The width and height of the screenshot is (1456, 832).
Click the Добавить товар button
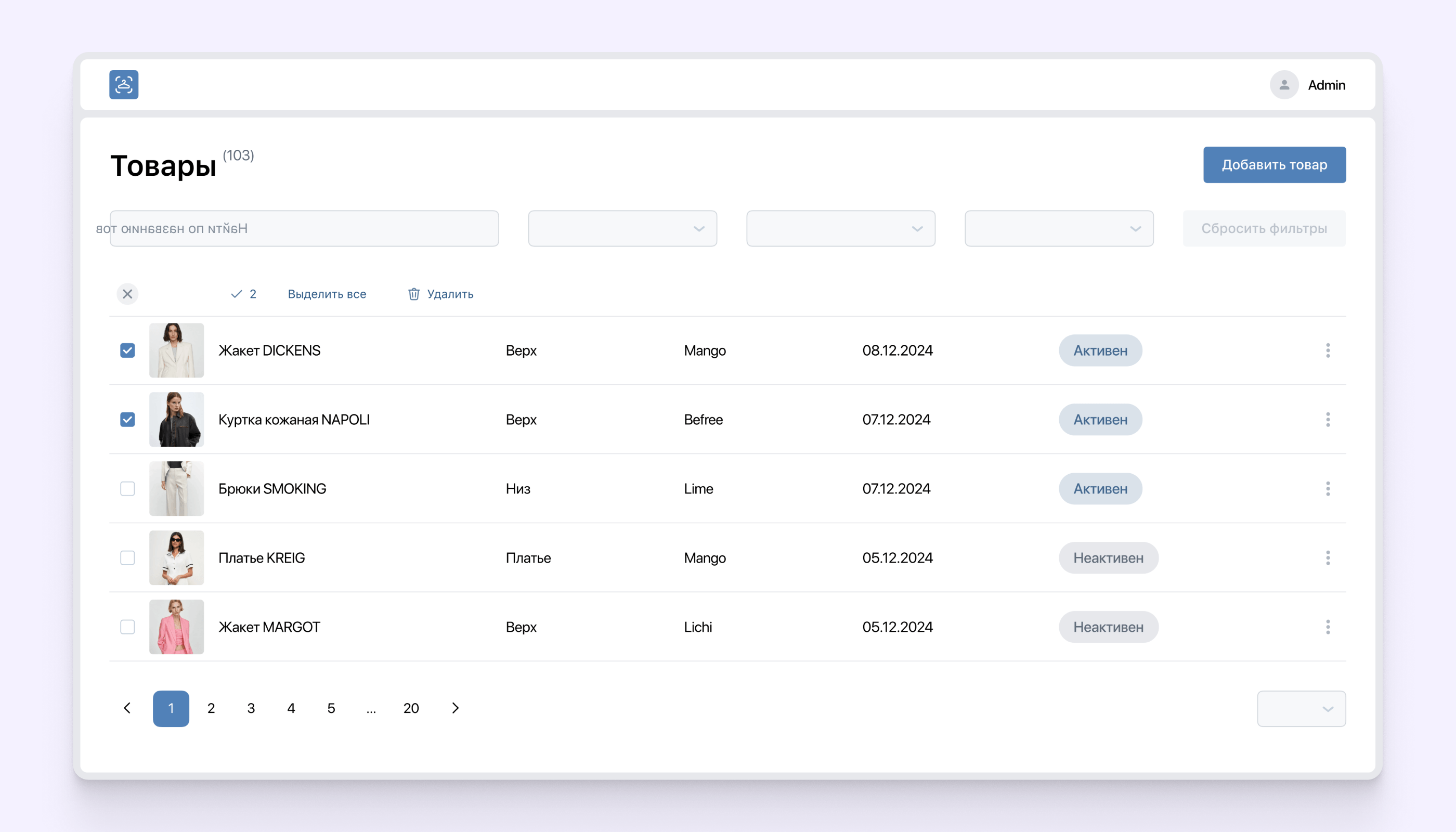pos(1273,164)
